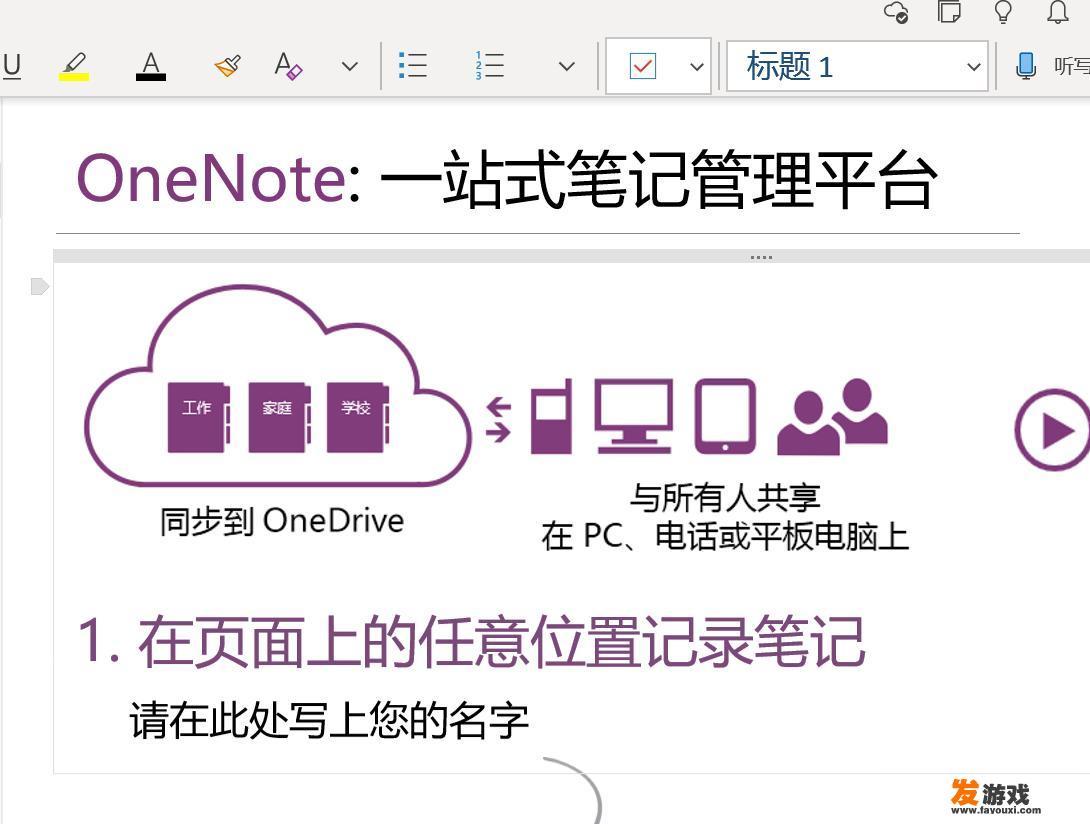Expand more font formatting options
1090x824 pixels.
coord(350,67)
